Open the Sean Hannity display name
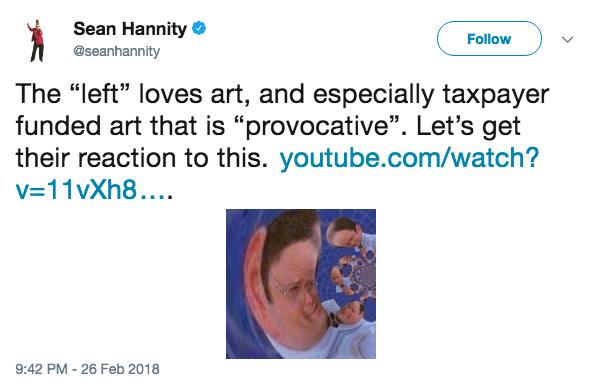Viewport: 604px width, 389px height. (130, 29)
